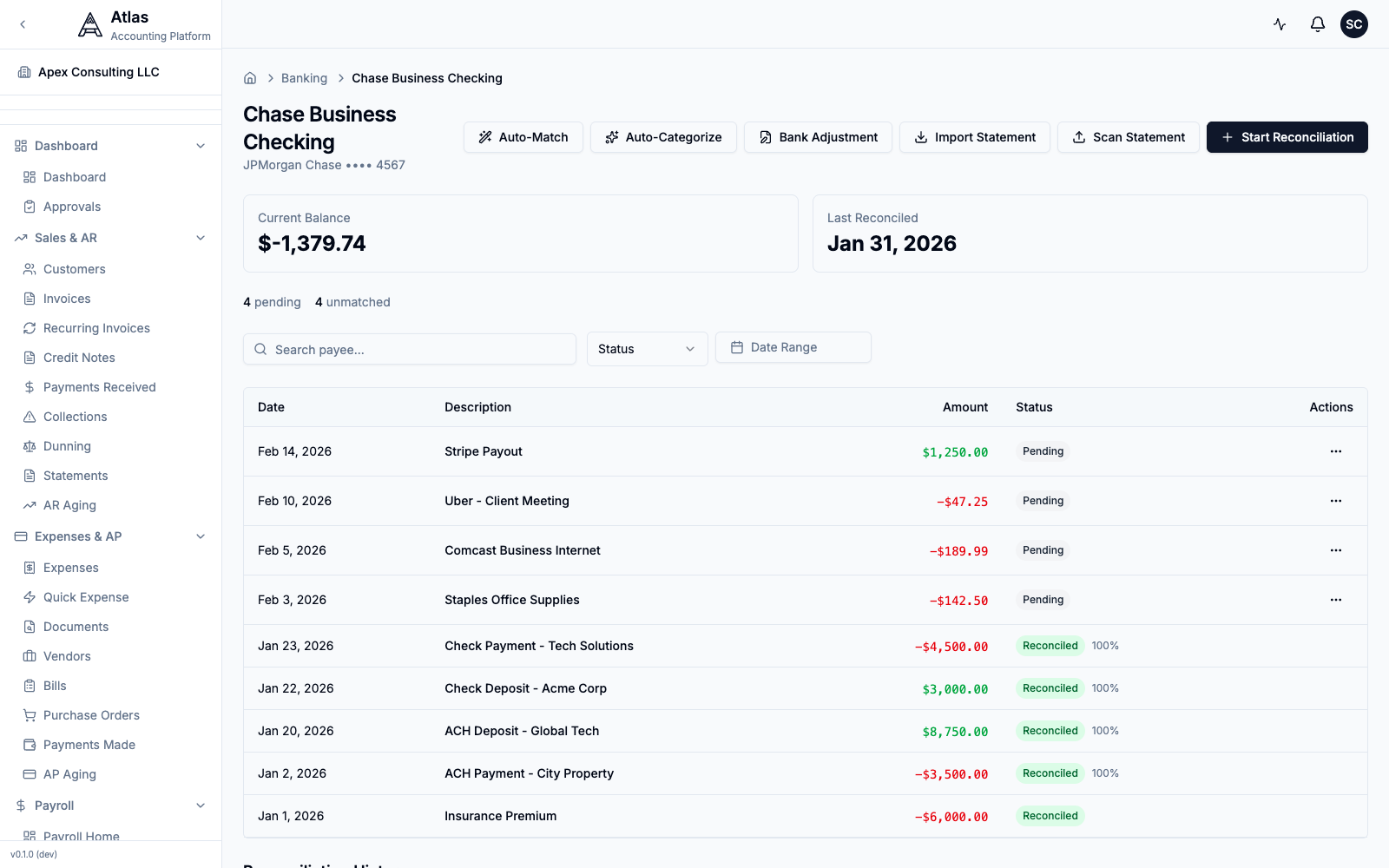
Task: Click Pending badge for Feb 10, 2026
Action: click(x=1043, y=501)
